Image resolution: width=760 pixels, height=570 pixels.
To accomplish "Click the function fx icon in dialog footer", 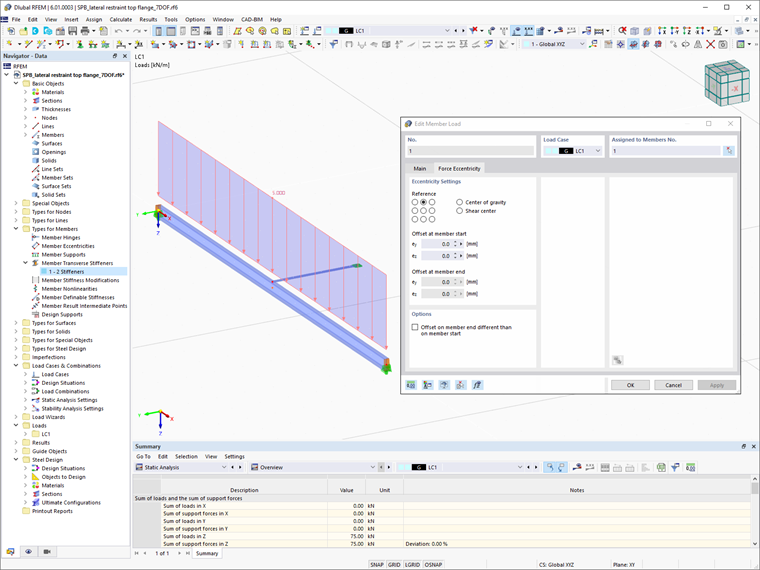I will pos(477,385).
